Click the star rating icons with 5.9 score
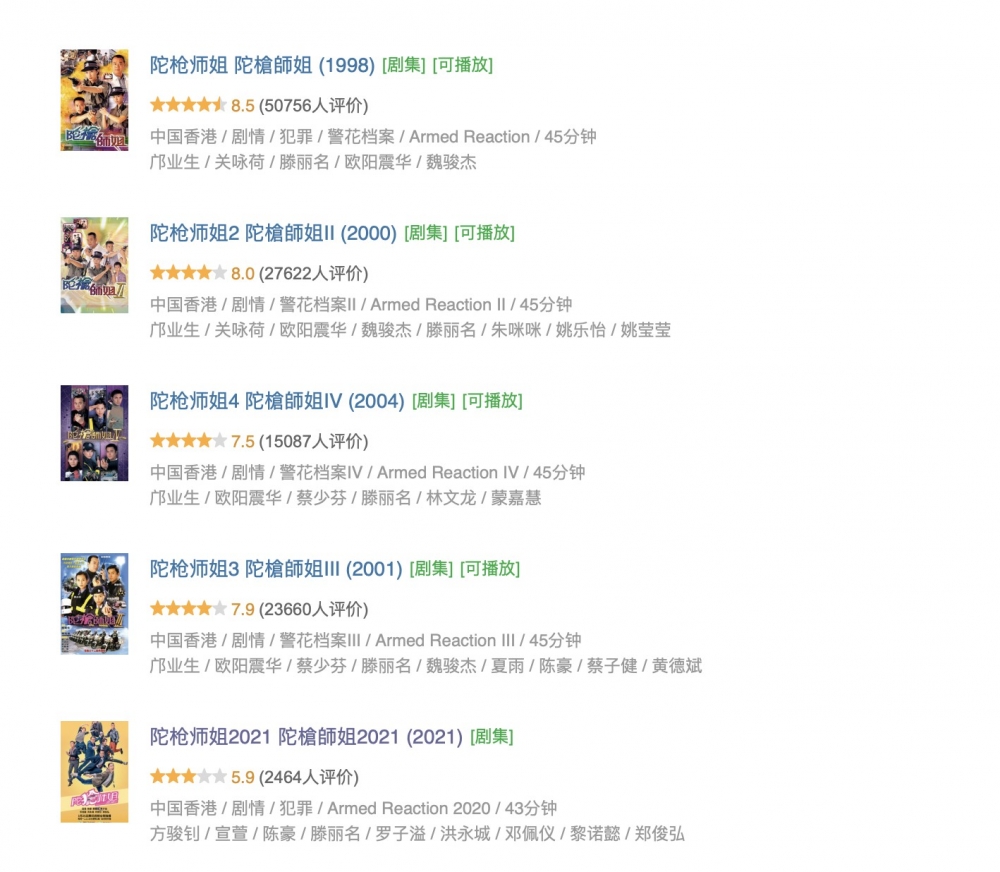Viewport: 1000px width, 872px height. (x=188, y=776)
